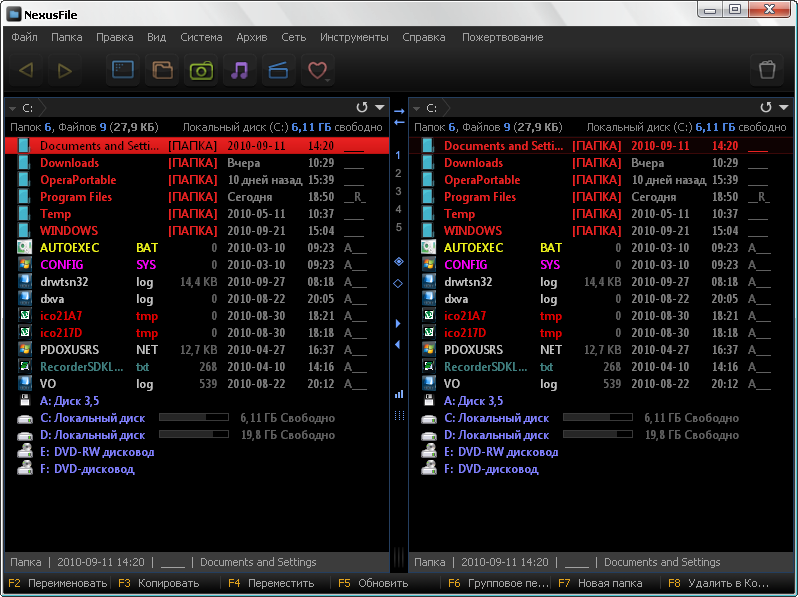Open the favorites heart toolbar icon
This screenshot has width=798, height=597.
click(318, 70)
